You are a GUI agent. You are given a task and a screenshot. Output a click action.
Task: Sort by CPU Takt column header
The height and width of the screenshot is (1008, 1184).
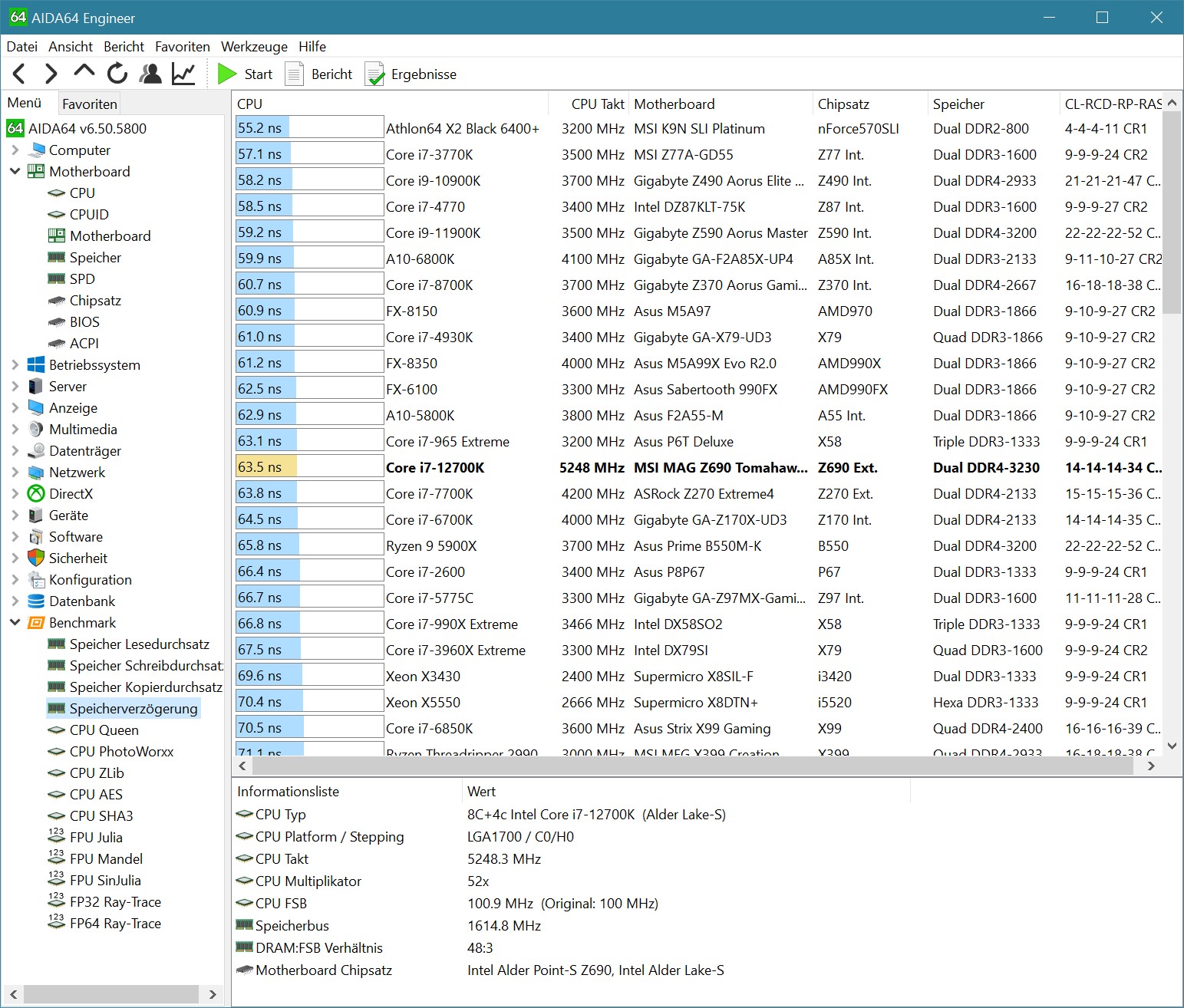pyautogui.click(x=589, y=104)
